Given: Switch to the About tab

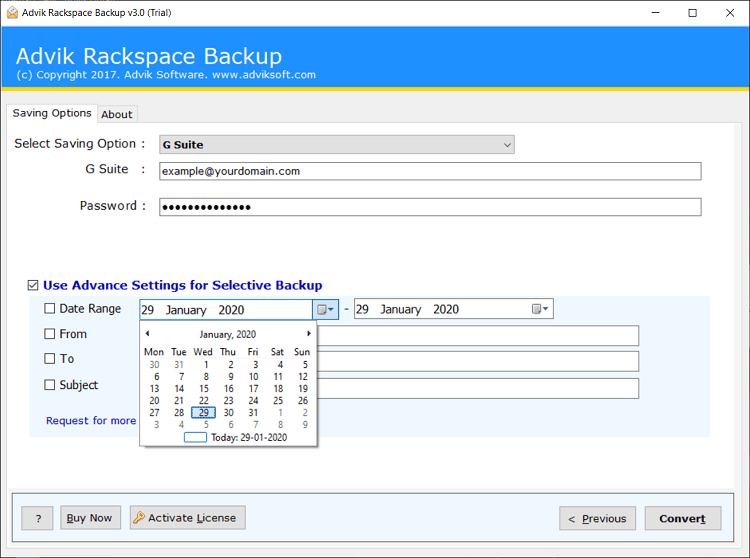Looking at the screenshot, I should [117, 114].
